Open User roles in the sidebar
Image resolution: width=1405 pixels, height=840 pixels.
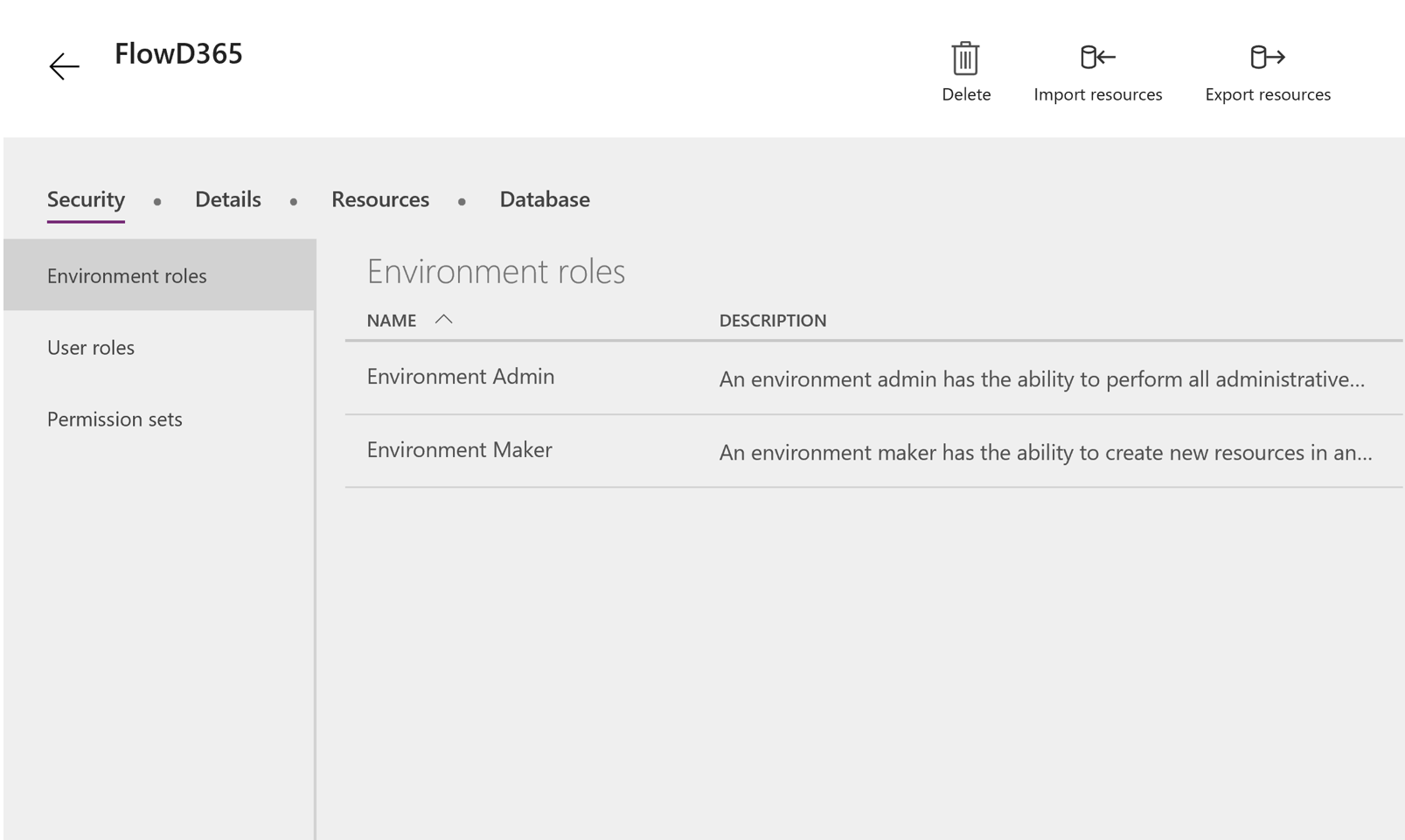pos(90,347)
